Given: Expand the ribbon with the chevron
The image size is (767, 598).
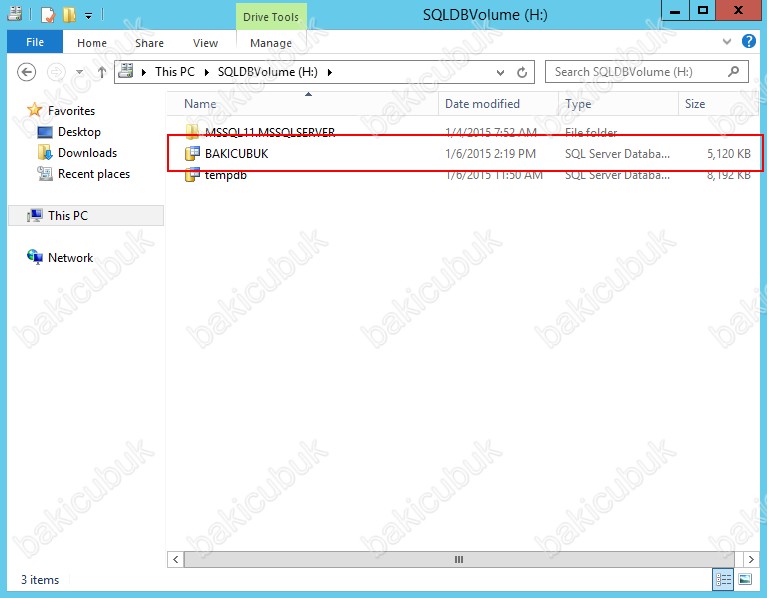Looking at the screenshot, I should point(727,42).
